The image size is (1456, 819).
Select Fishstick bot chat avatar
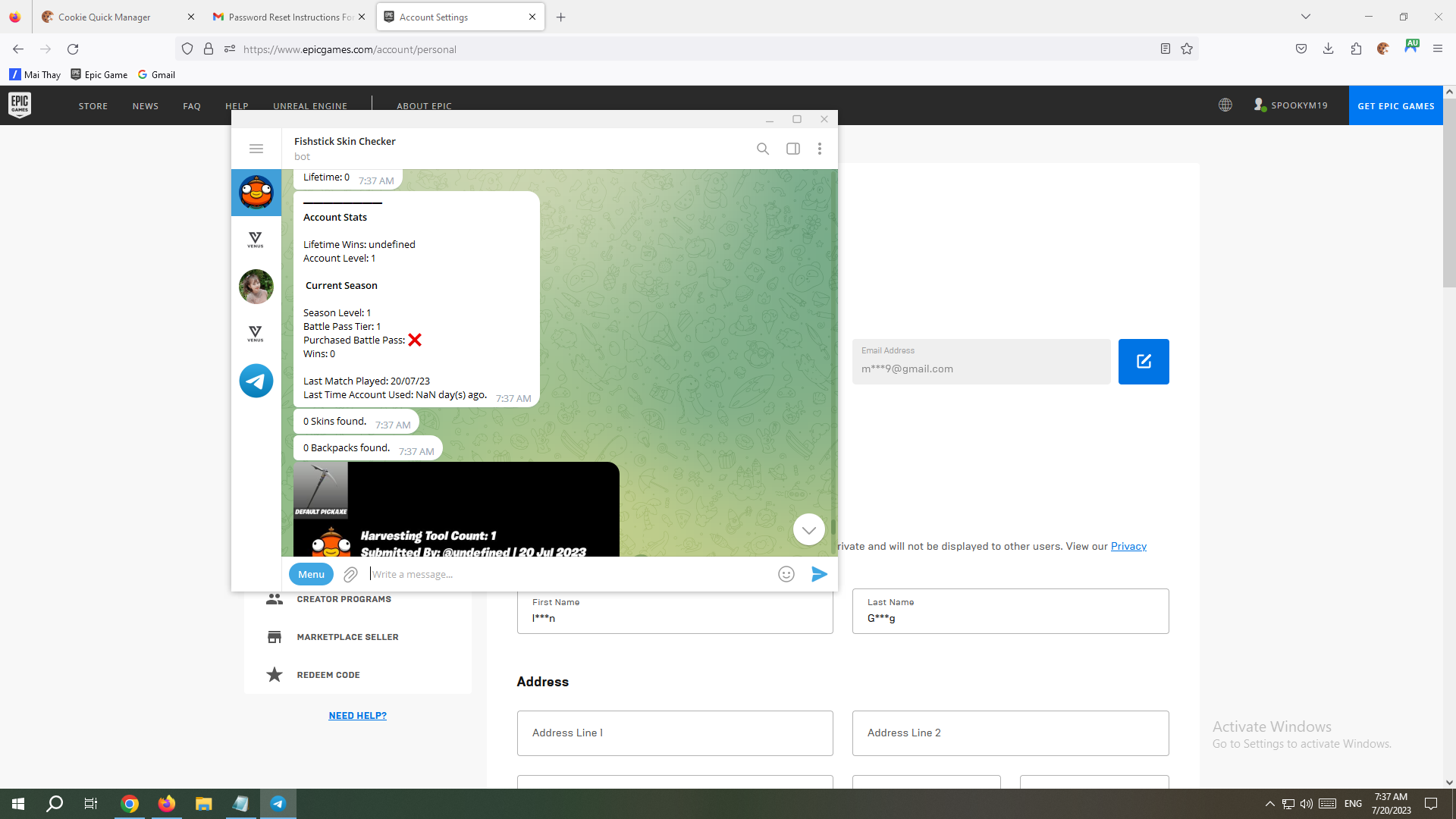point(256,193)
